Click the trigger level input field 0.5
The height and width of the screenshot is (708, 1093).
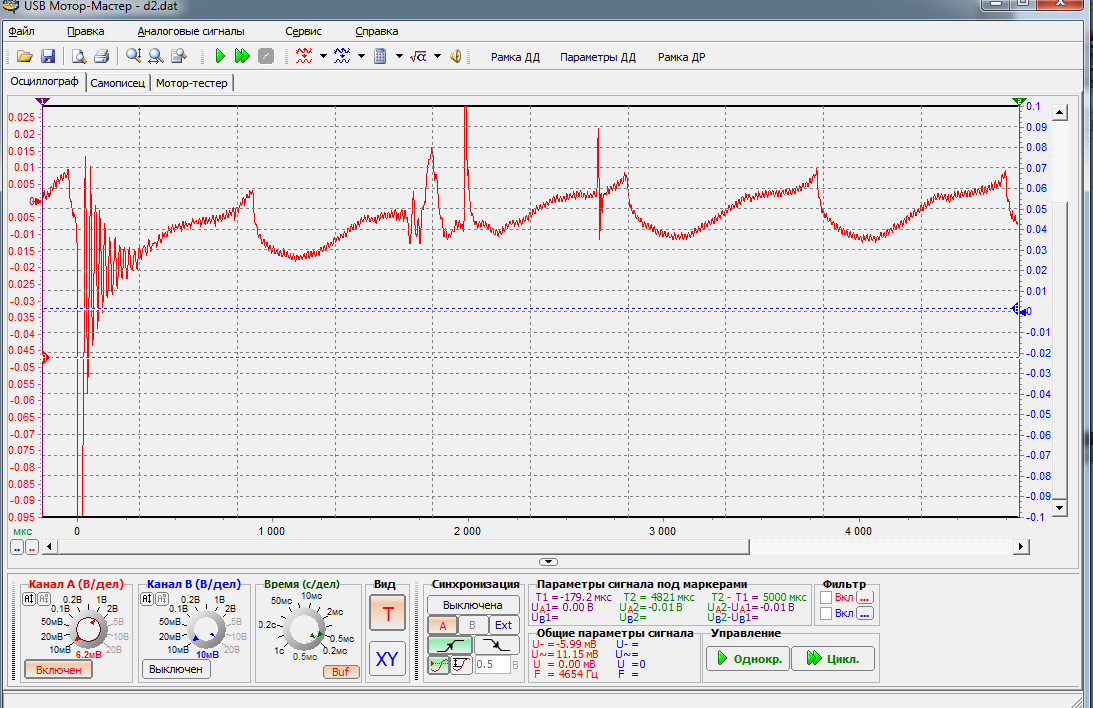pos(492,665)
